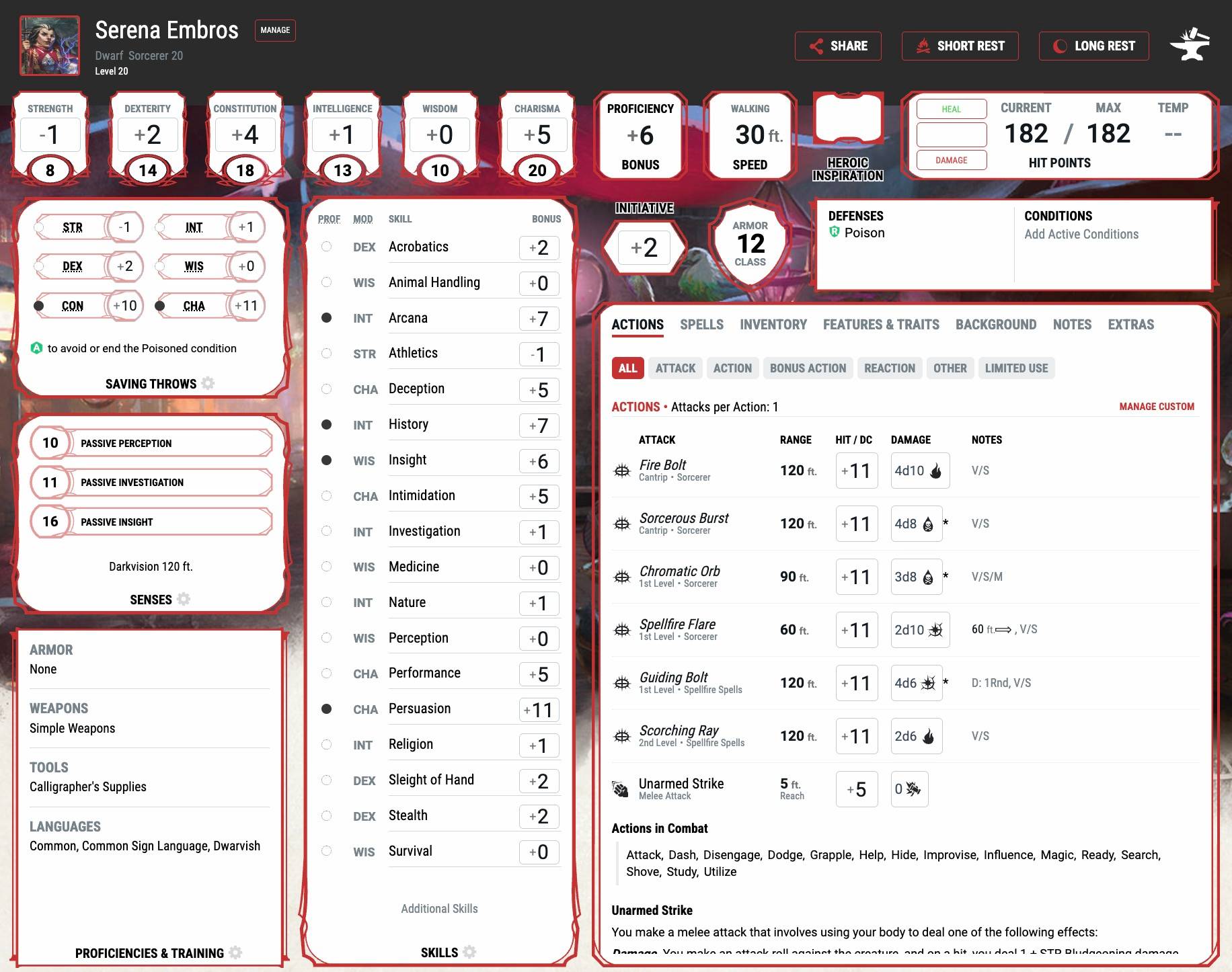The height and width of the screenshot is (972, 1232).
Task: Open the Saving Throws settings gear
Action: pyautogui.click(x=208, y=383)
